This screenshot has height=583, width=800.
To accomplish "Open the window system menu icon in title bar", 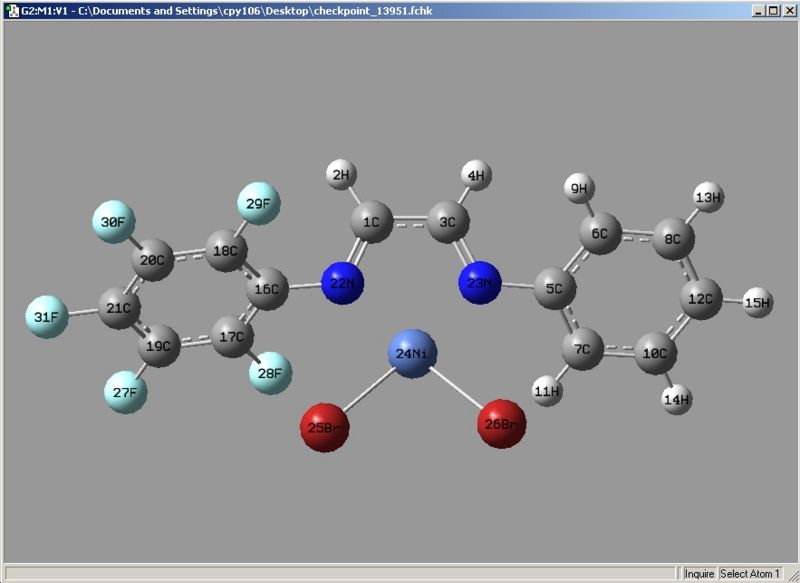I will point(12,9).
